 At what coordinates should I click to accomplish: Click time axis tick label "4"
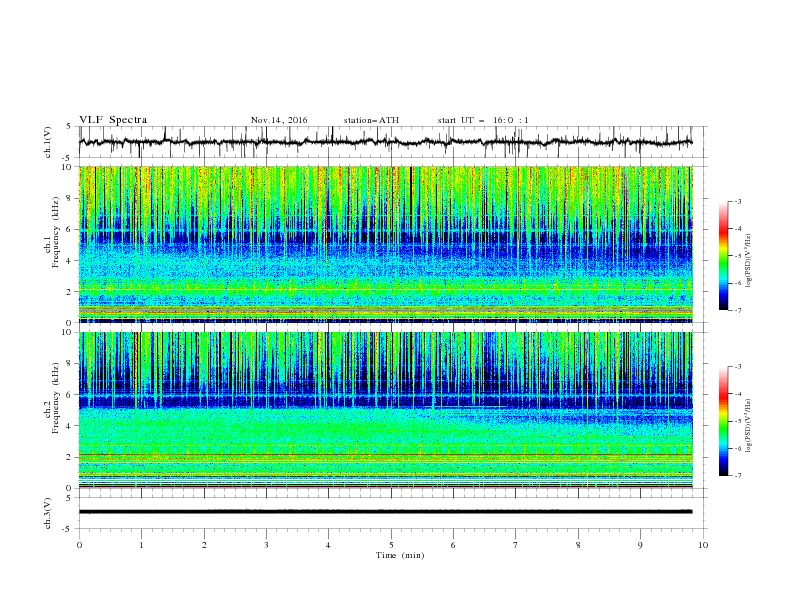328,545
